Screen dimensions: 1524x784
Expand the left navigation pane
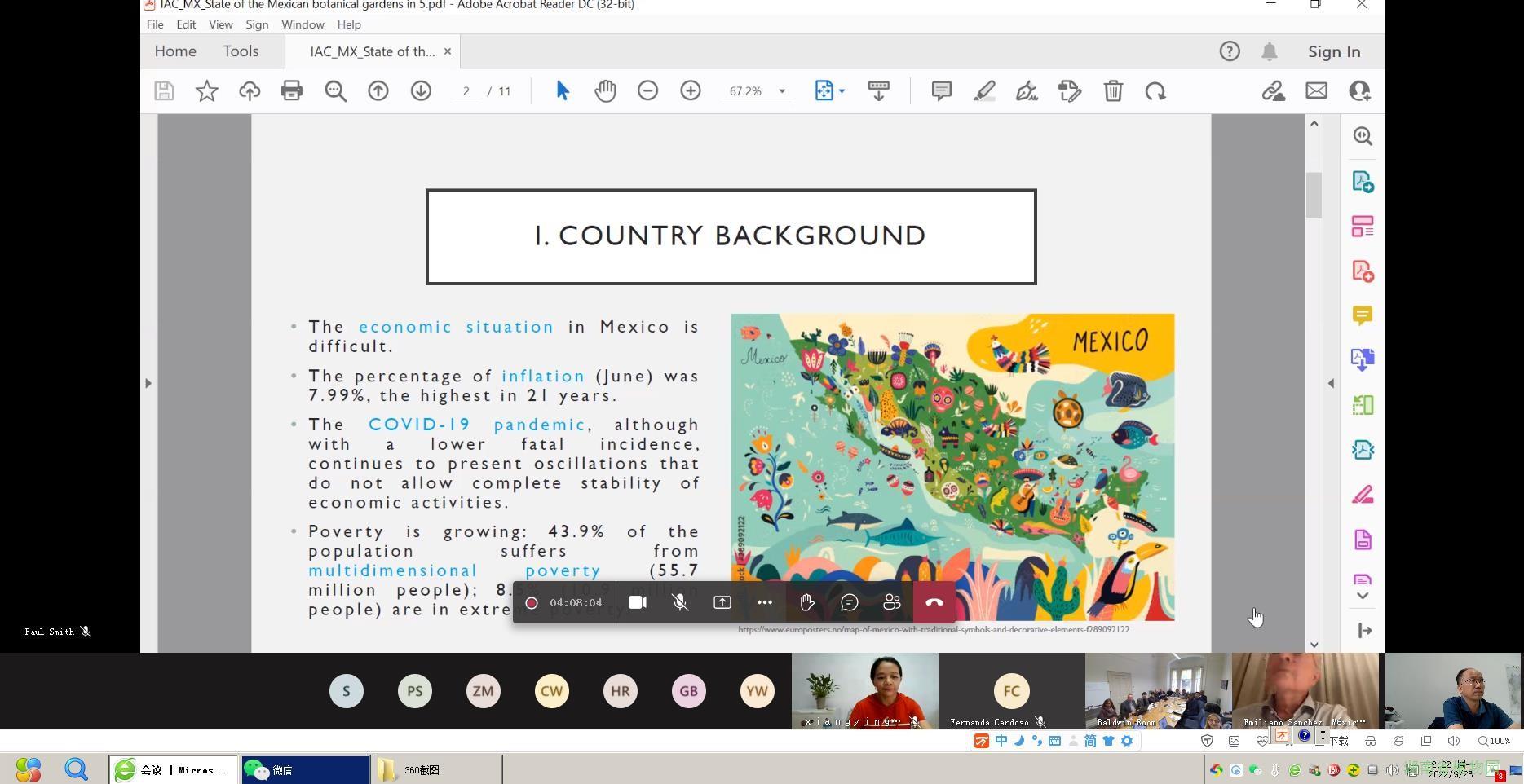coord(148,383)
